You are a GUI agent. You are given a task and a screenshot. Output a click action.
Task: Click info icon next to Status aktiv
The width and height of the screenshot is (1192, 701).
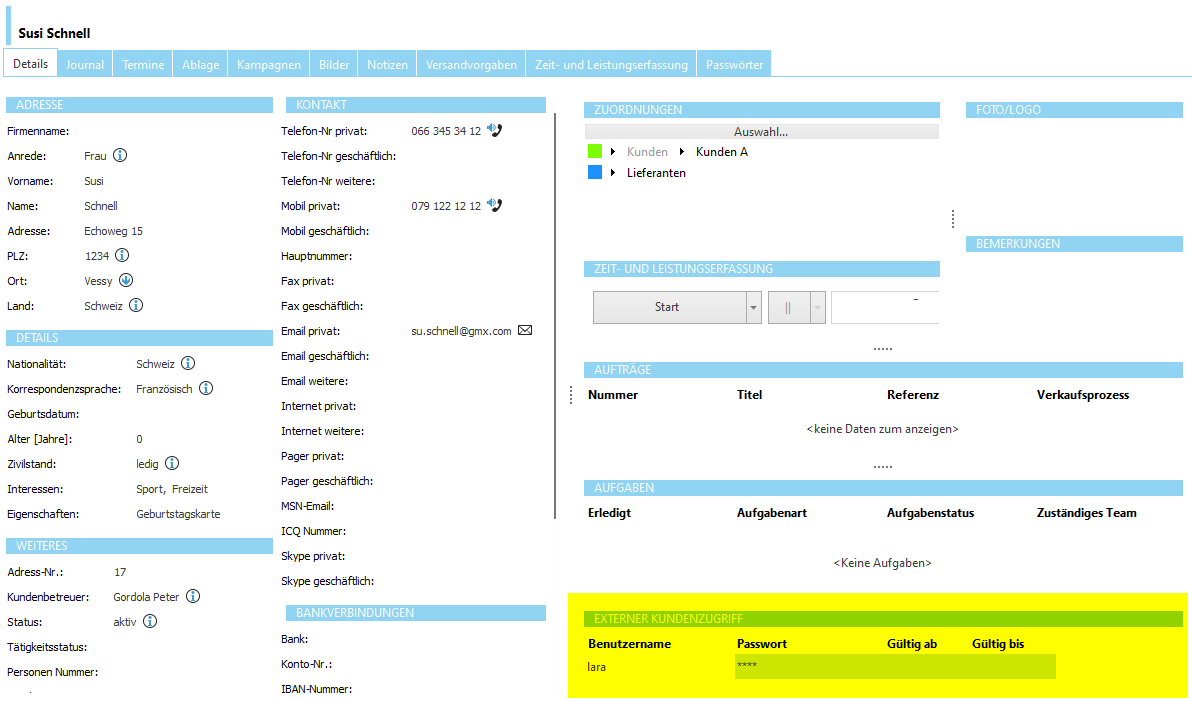[150, 622]
